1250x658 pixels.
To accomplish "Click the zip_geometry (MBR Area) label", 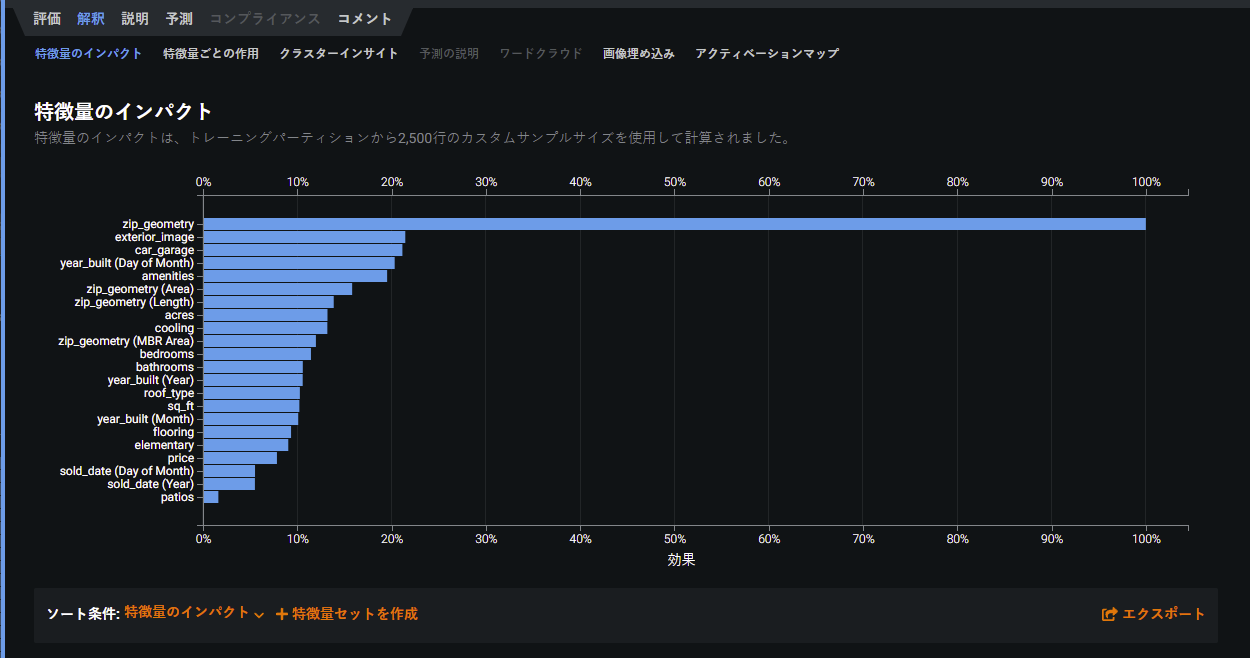I will coord(126,341).
